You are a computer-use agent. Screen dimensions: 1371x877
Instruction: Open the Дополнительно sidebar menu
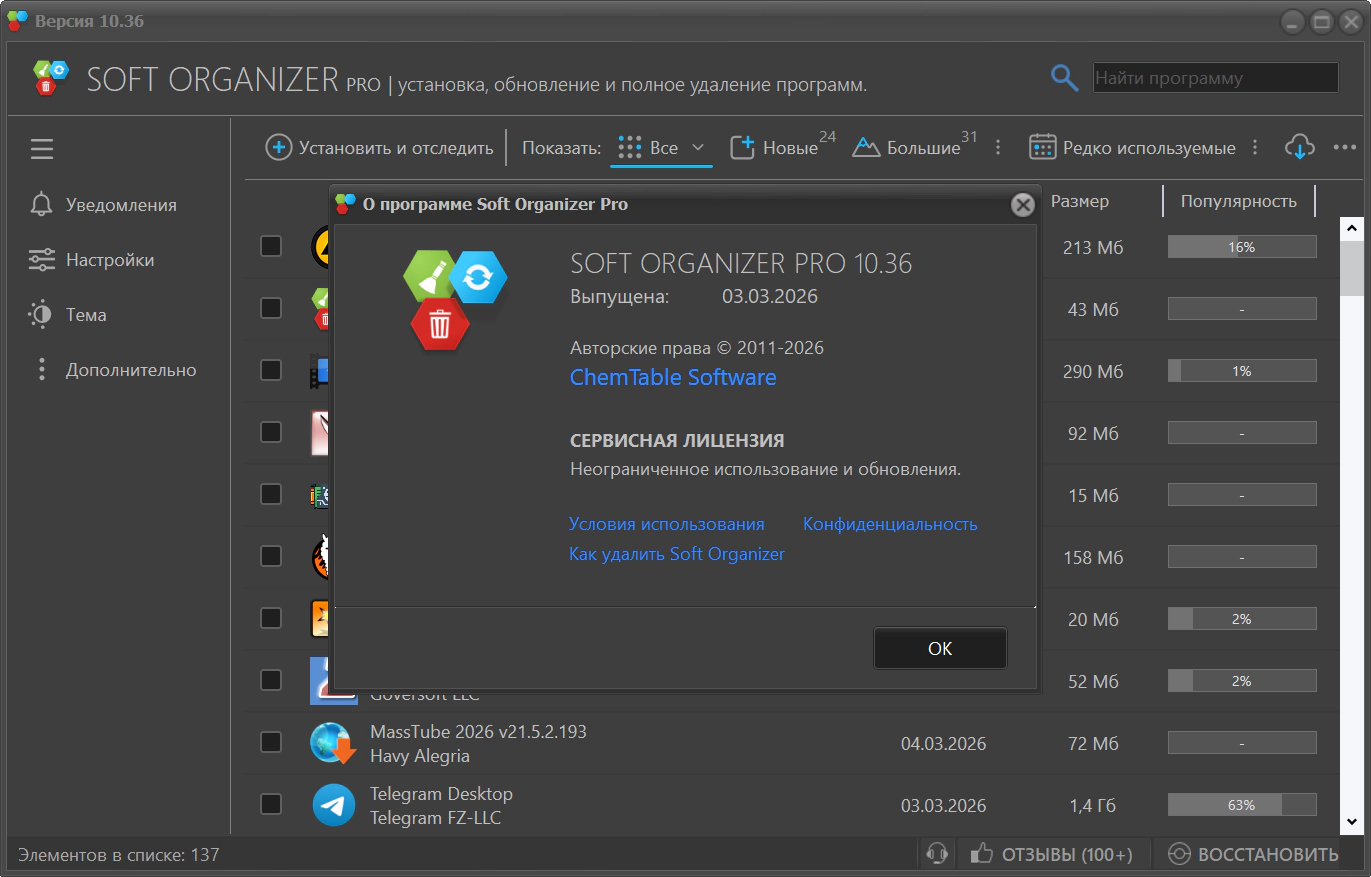coord(130,370)
